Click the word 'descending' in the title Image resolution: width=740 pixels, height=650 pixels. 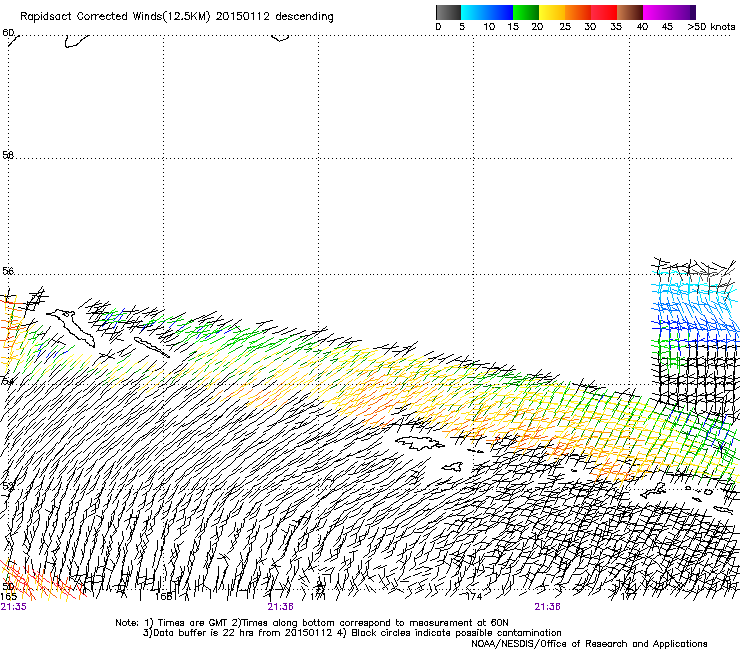click(x=304, y=17)
